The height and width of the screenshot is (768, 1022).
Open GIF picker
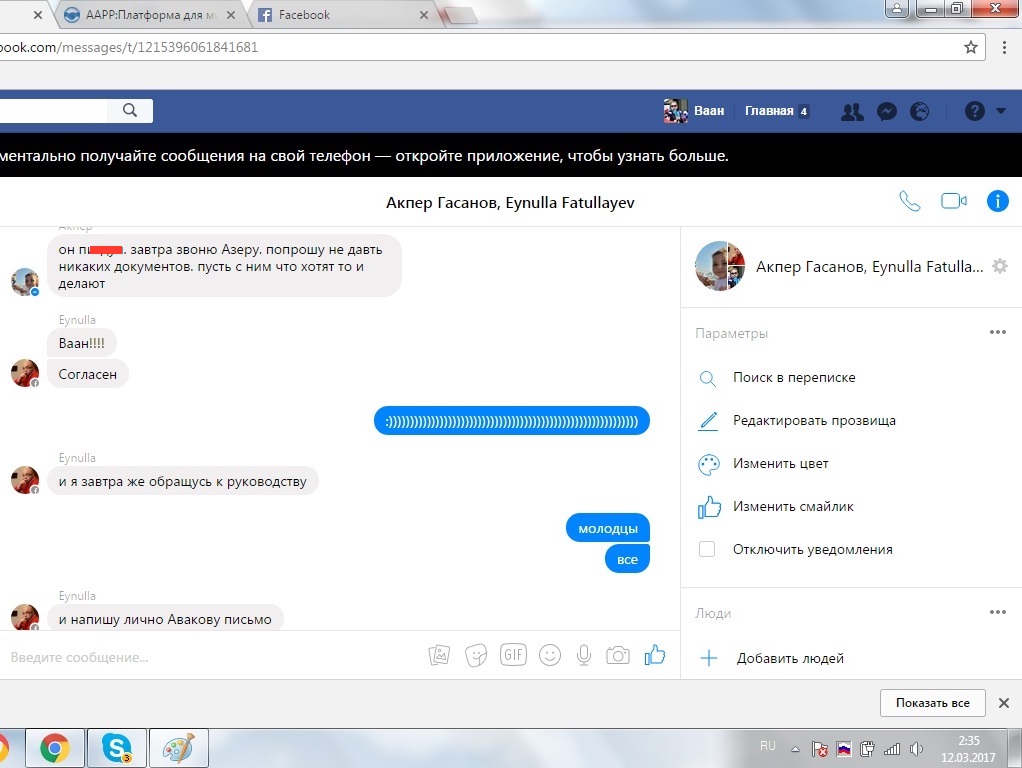tap(513, 654)
